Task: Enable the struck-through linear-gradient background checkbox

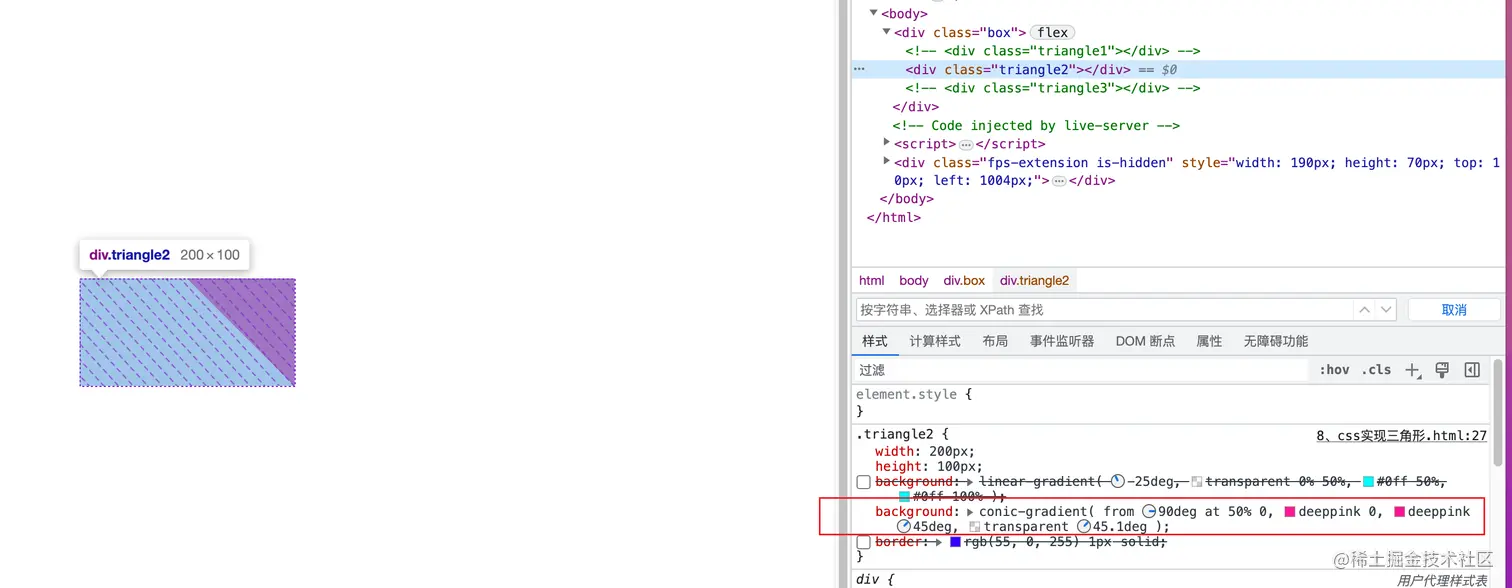Action: [x=864, y=482]
